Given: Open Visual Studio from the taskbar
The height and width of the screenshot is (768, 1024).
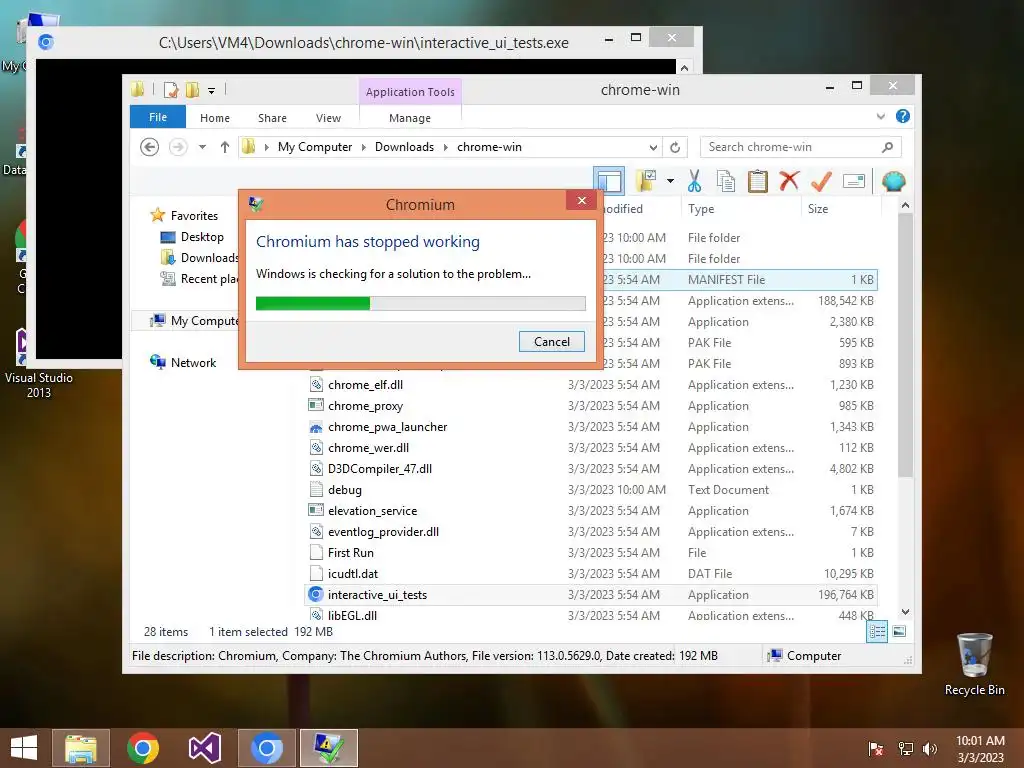Looking at the screenshot, I should coord(204,748).
